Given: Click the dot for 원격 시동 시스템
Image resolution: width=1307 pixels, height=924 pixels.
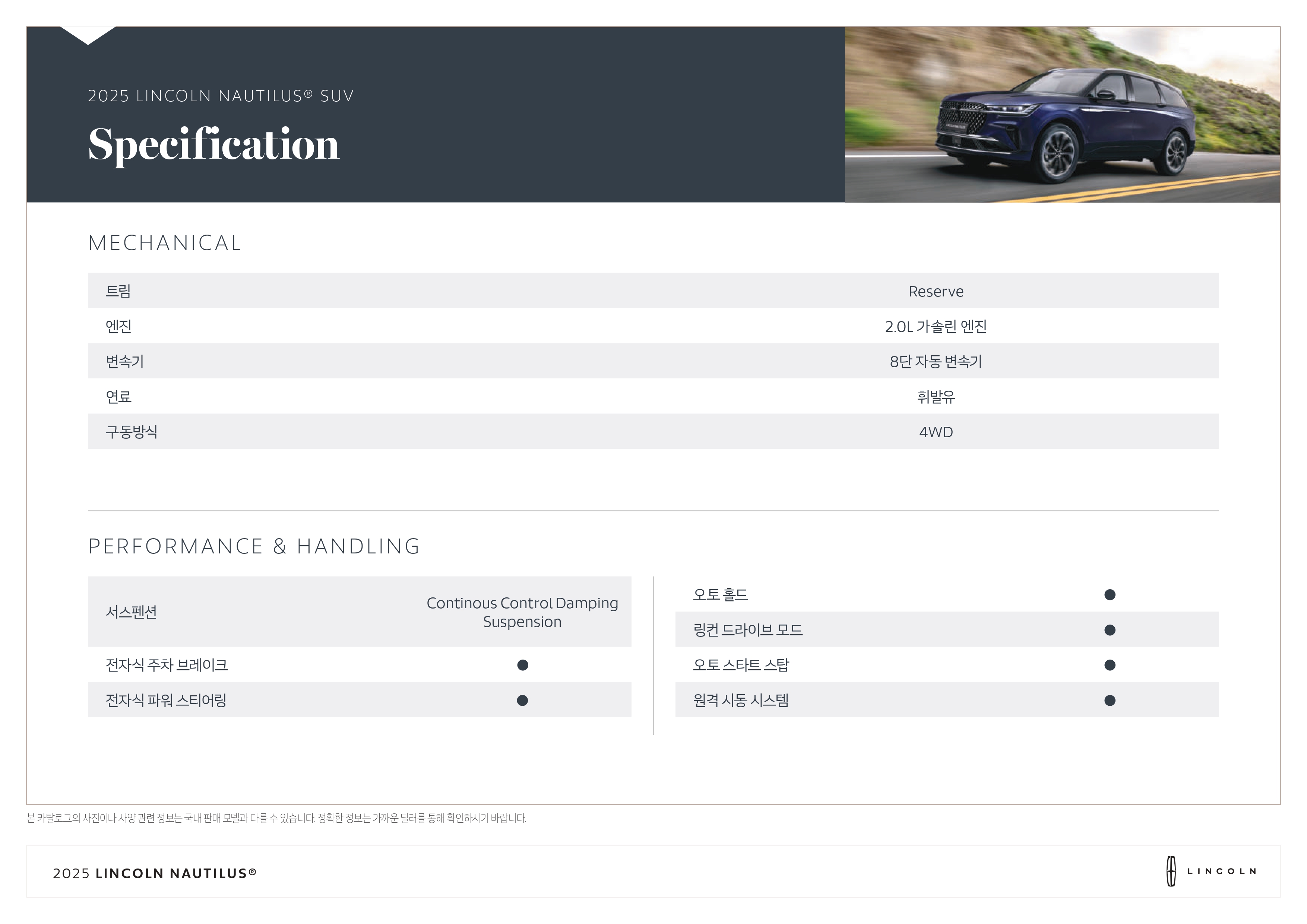Looking at the screenshot, I should pos(1110,701).
